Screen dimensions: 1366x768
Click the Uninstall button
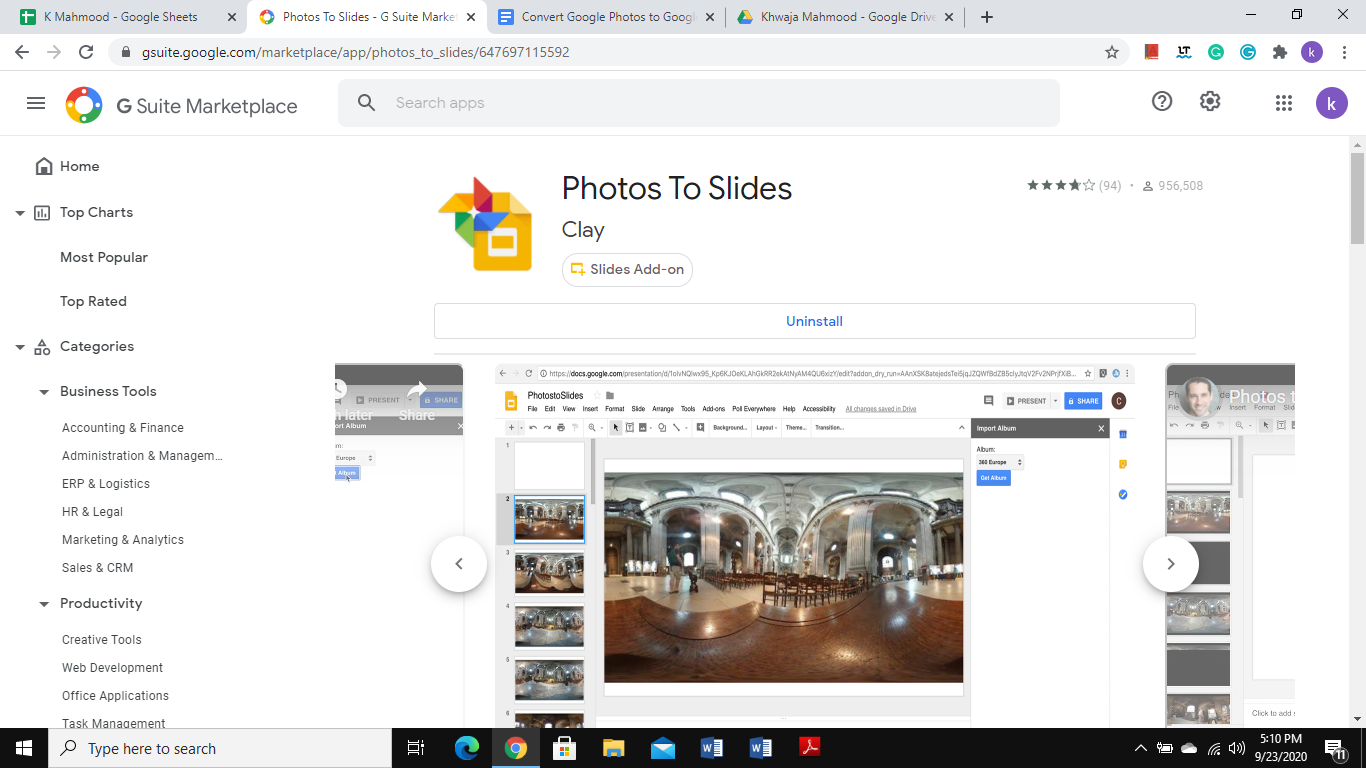click(815, 321)
